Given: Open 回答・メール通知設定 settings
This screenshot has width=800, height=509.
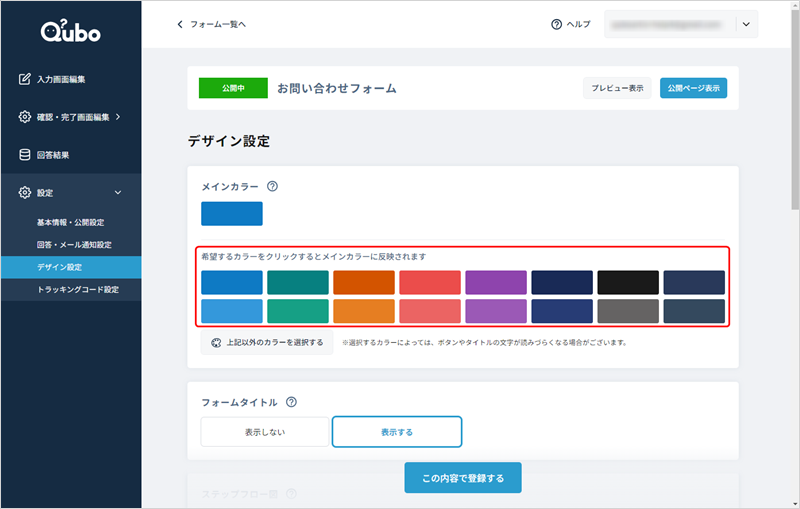Looking at the screenshot, I should pos(73,245).
